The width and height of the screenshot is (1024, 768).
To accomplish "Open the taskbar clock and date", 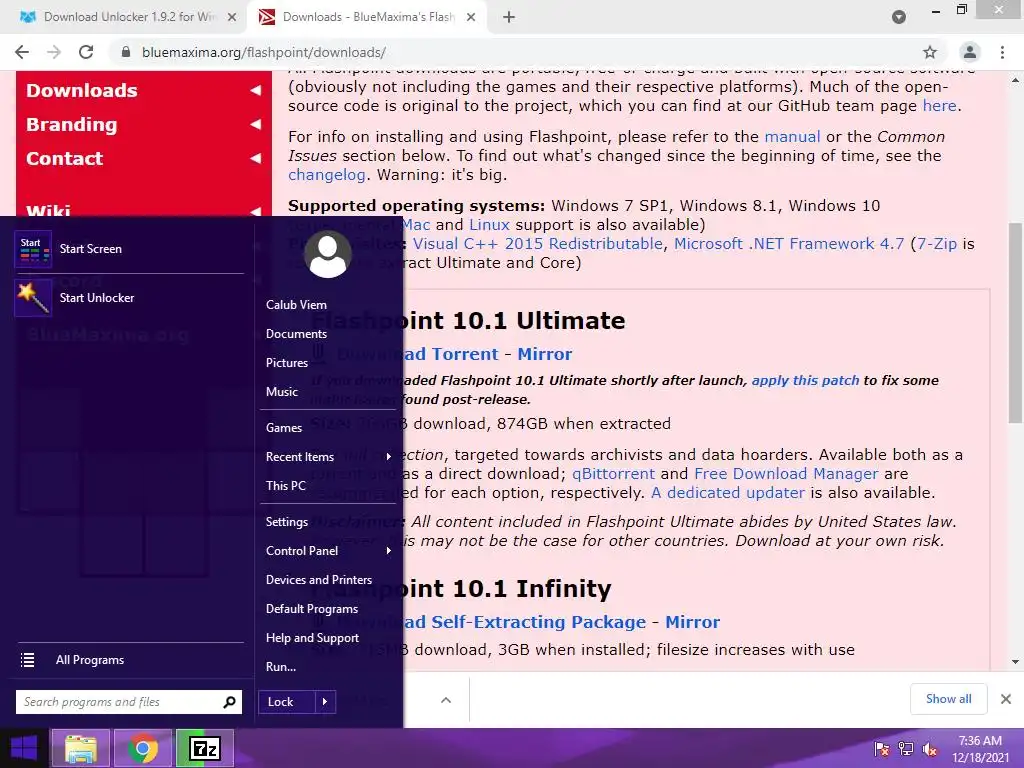I will click(980, 749).
